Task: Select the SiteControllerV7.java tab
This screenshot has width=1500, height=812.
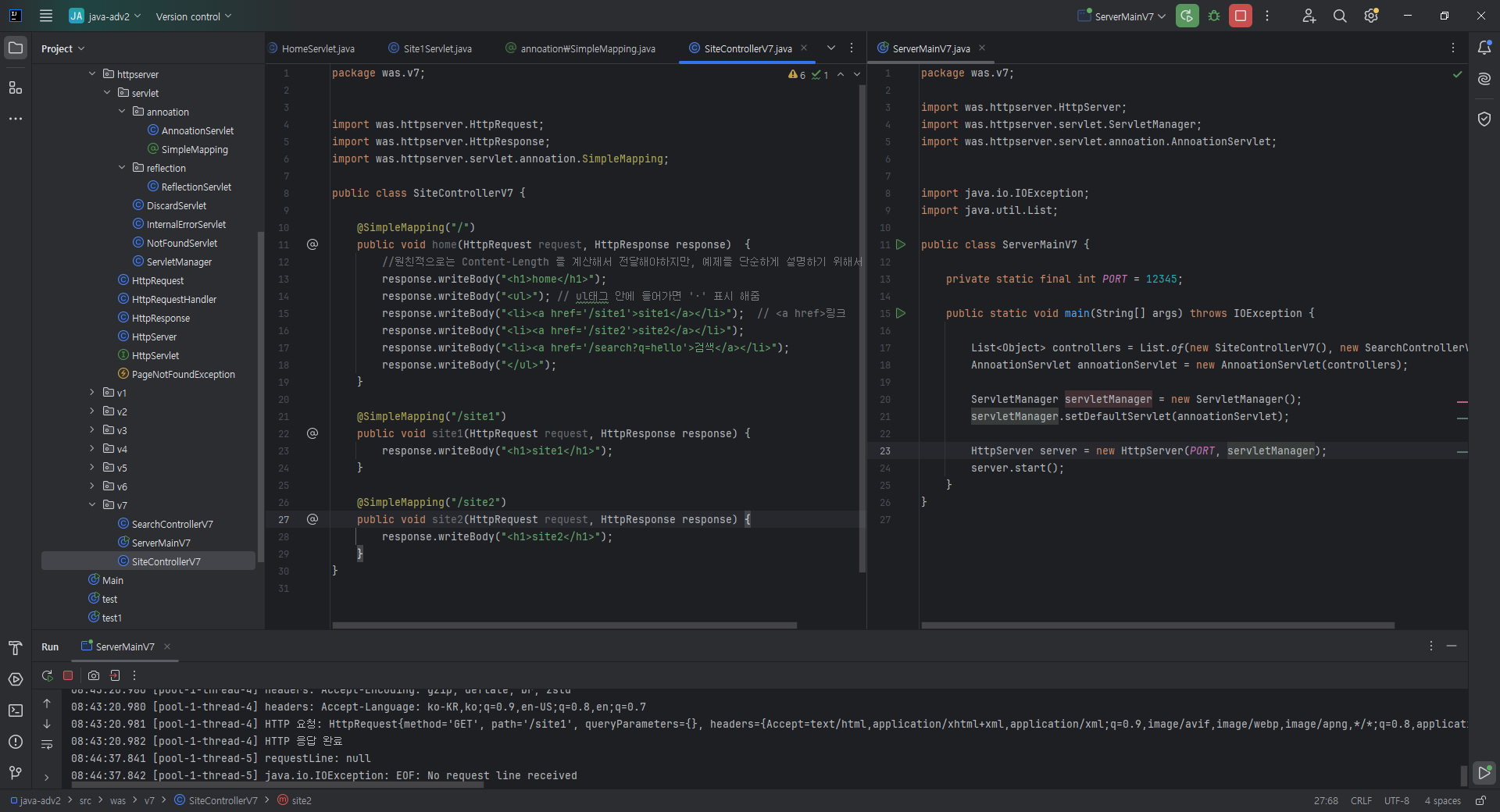Action: coord(748,48)
